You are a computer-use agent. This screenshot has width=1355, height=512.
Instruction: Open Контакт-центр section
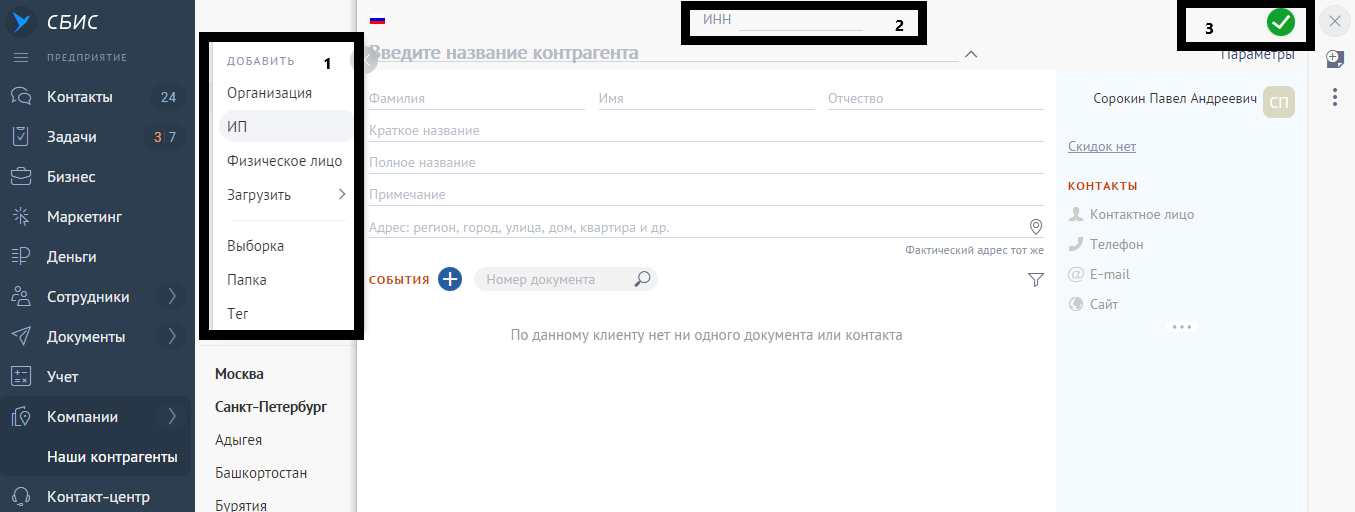pyautogui.click(x=98, y=497)
